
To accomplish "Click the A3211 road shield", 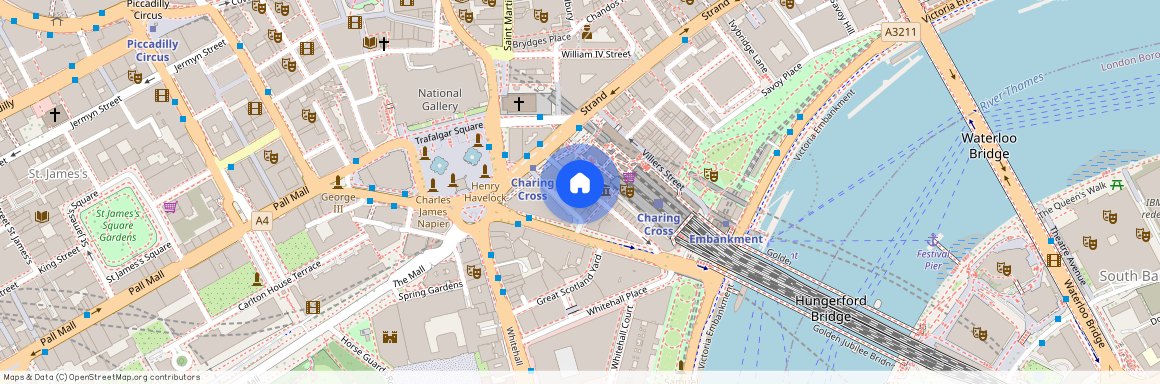I will click(x=901, y=33).
